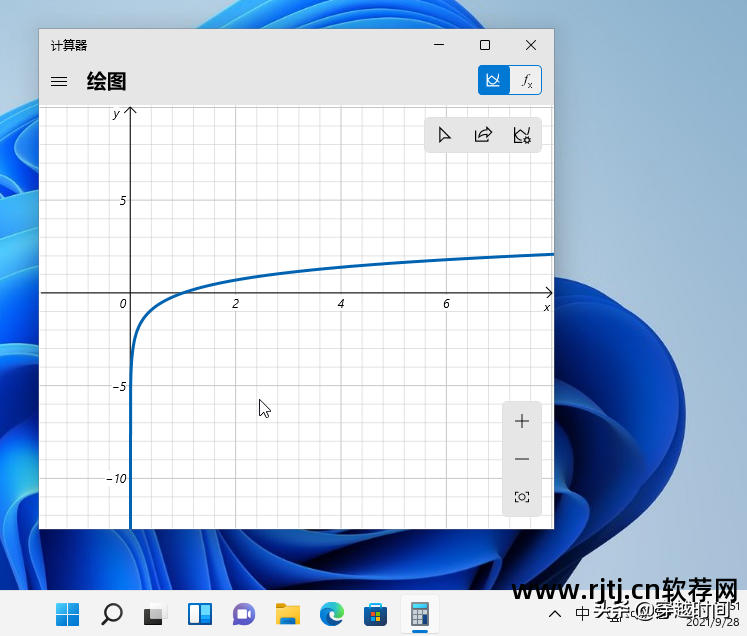Image resolution: width=747 pixels, height=636 pixels.
Task: Open Microsoft Store from taskbar
Action: coord(376,614)
